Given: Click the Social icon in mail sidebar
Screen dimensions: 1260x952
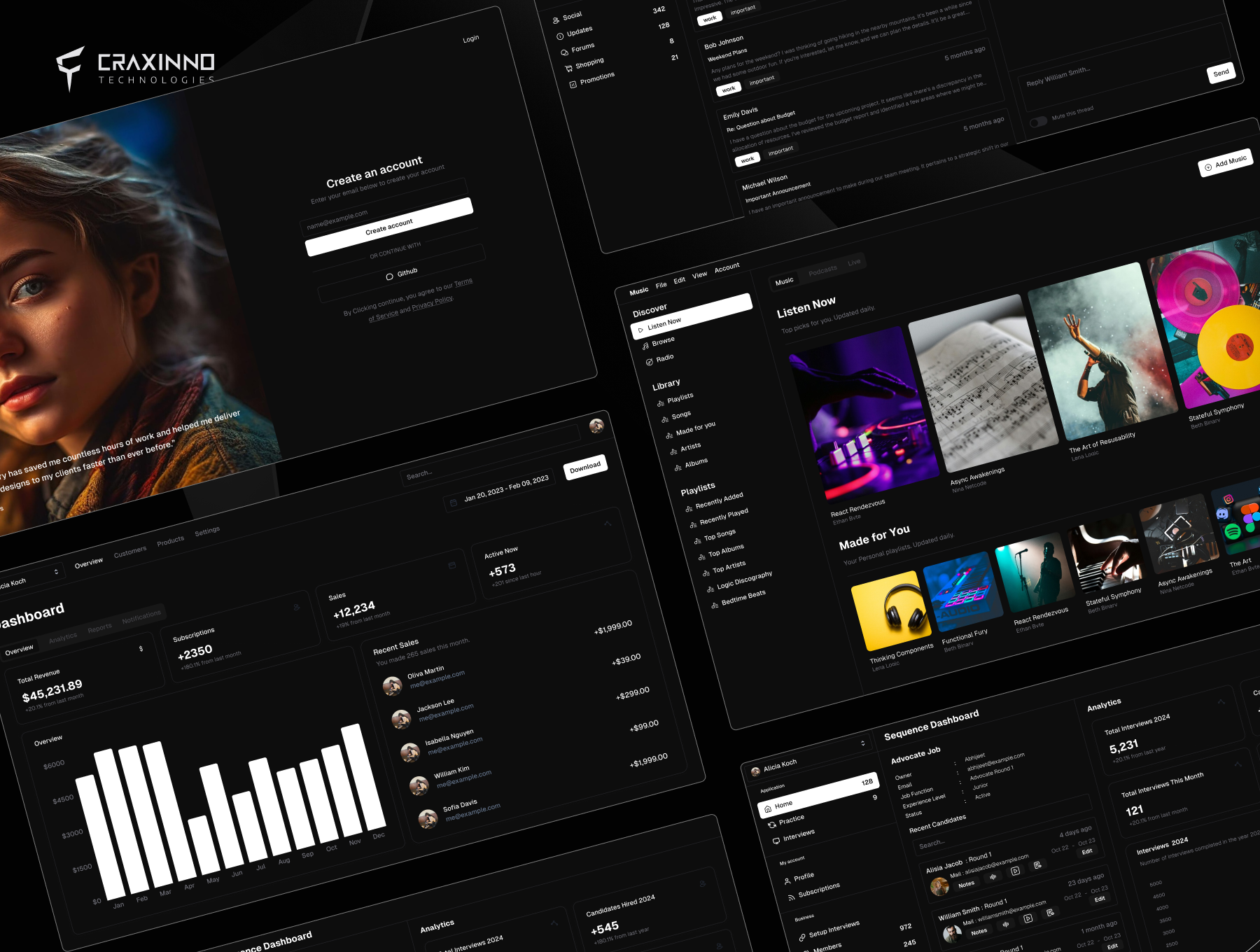Looking at the screenshot, I should point(556,20).
